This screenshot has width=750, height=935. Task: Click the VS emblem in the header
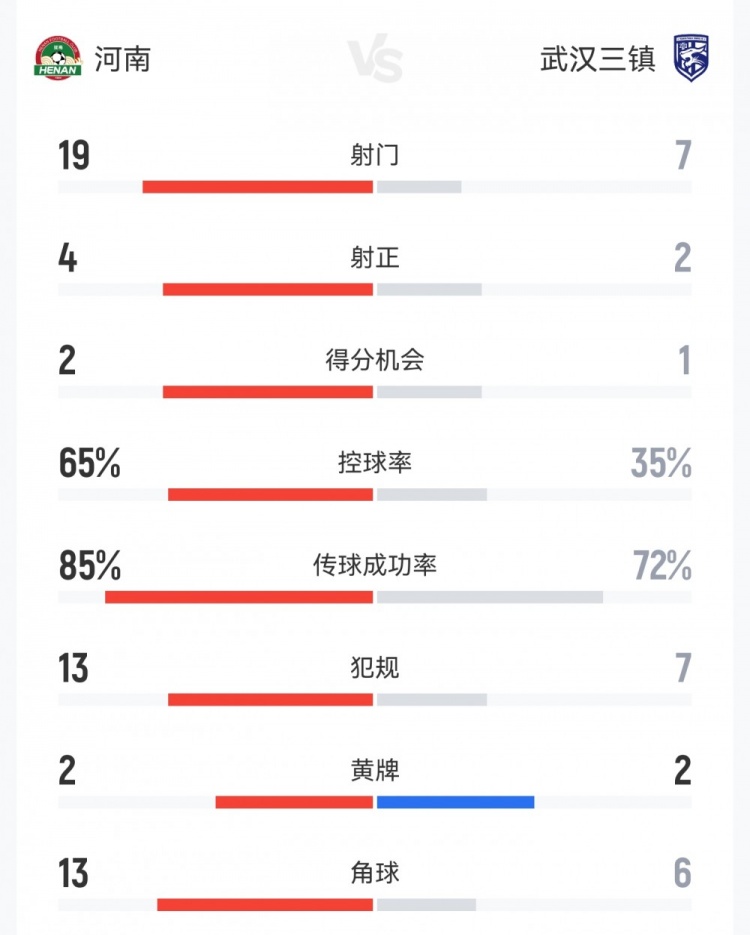point(376,60)
